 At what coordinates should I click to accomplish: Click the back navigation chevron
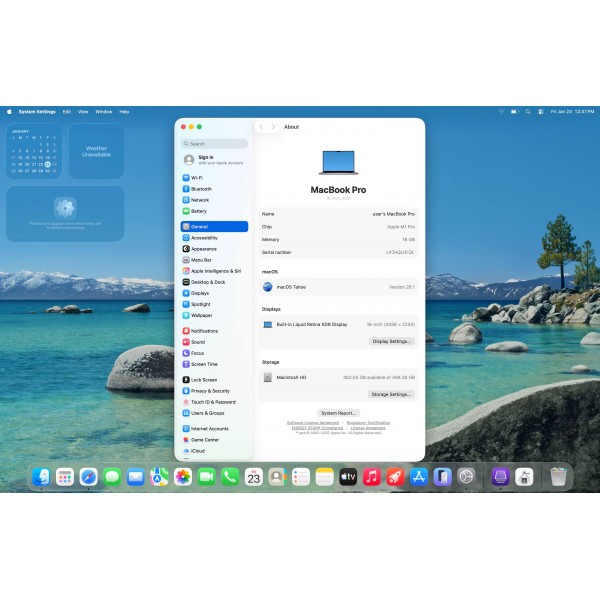[x=261, y=127]
